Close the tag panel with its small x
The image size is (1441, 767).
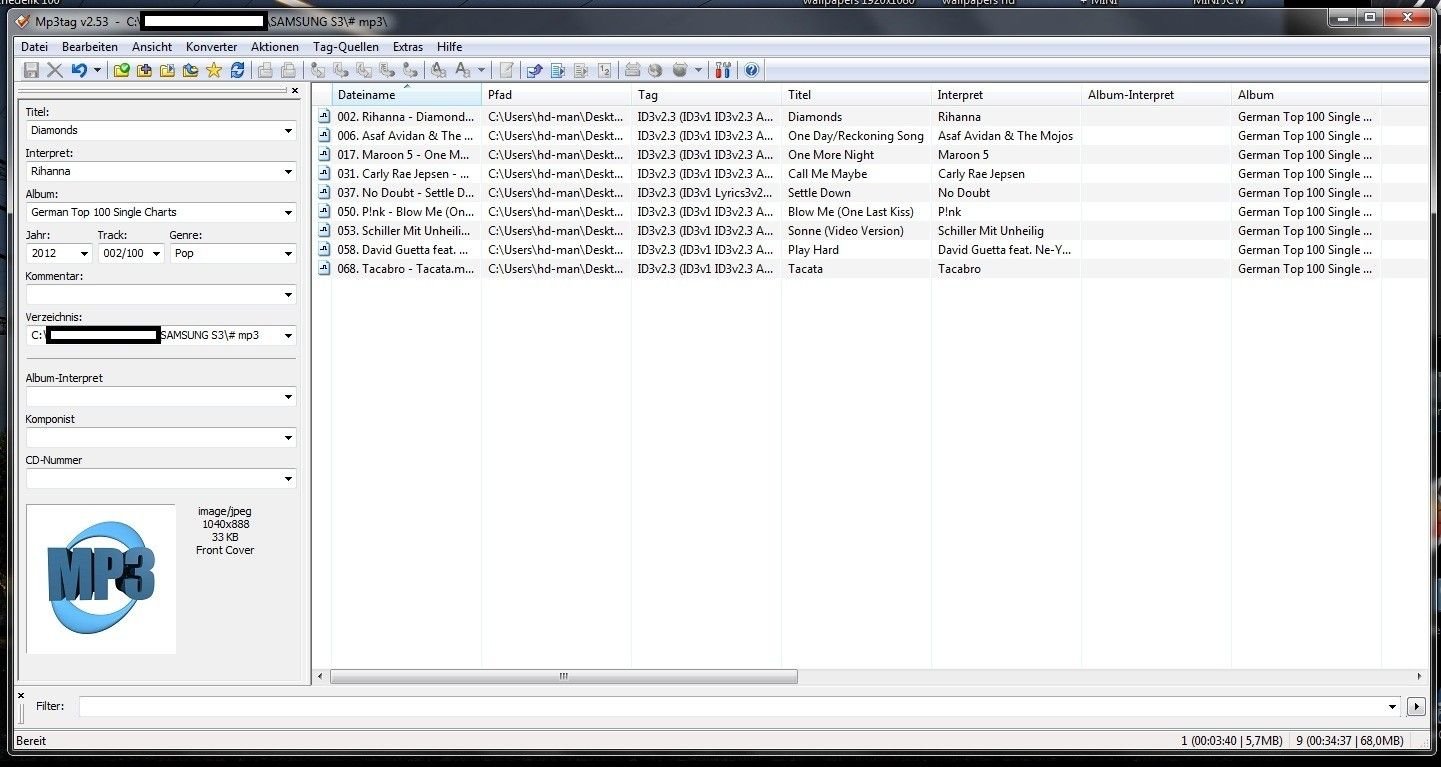click(295, 91)
